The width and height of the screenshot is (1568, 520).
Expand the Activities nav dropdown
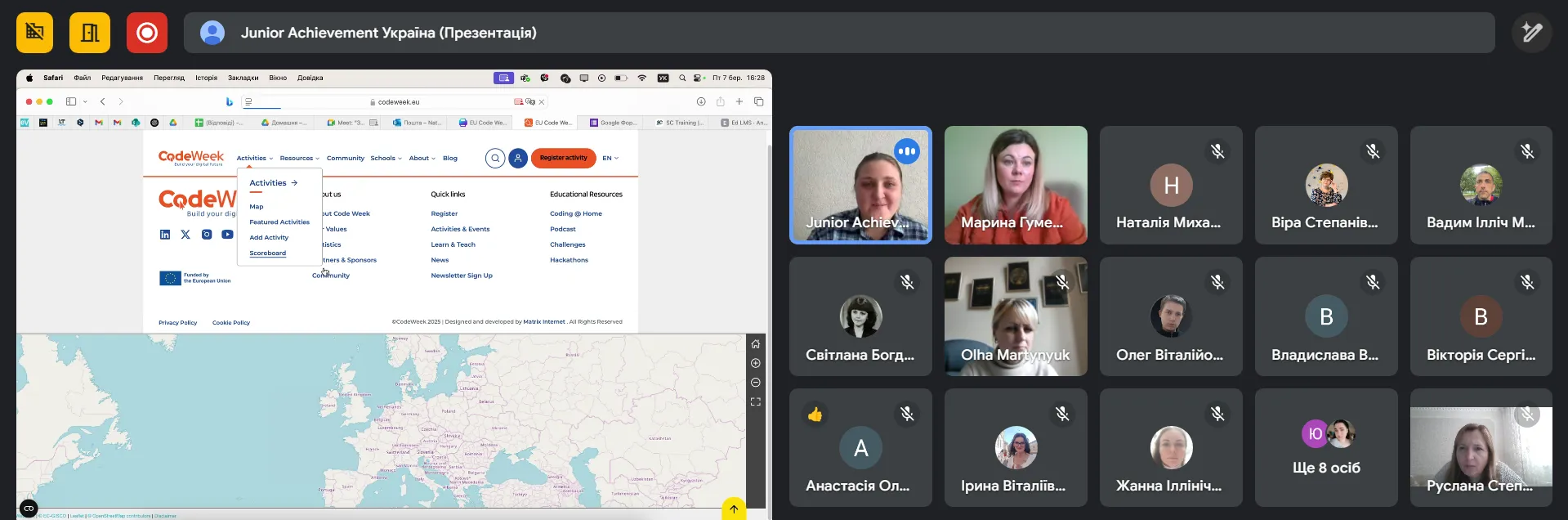coord(255,159)
